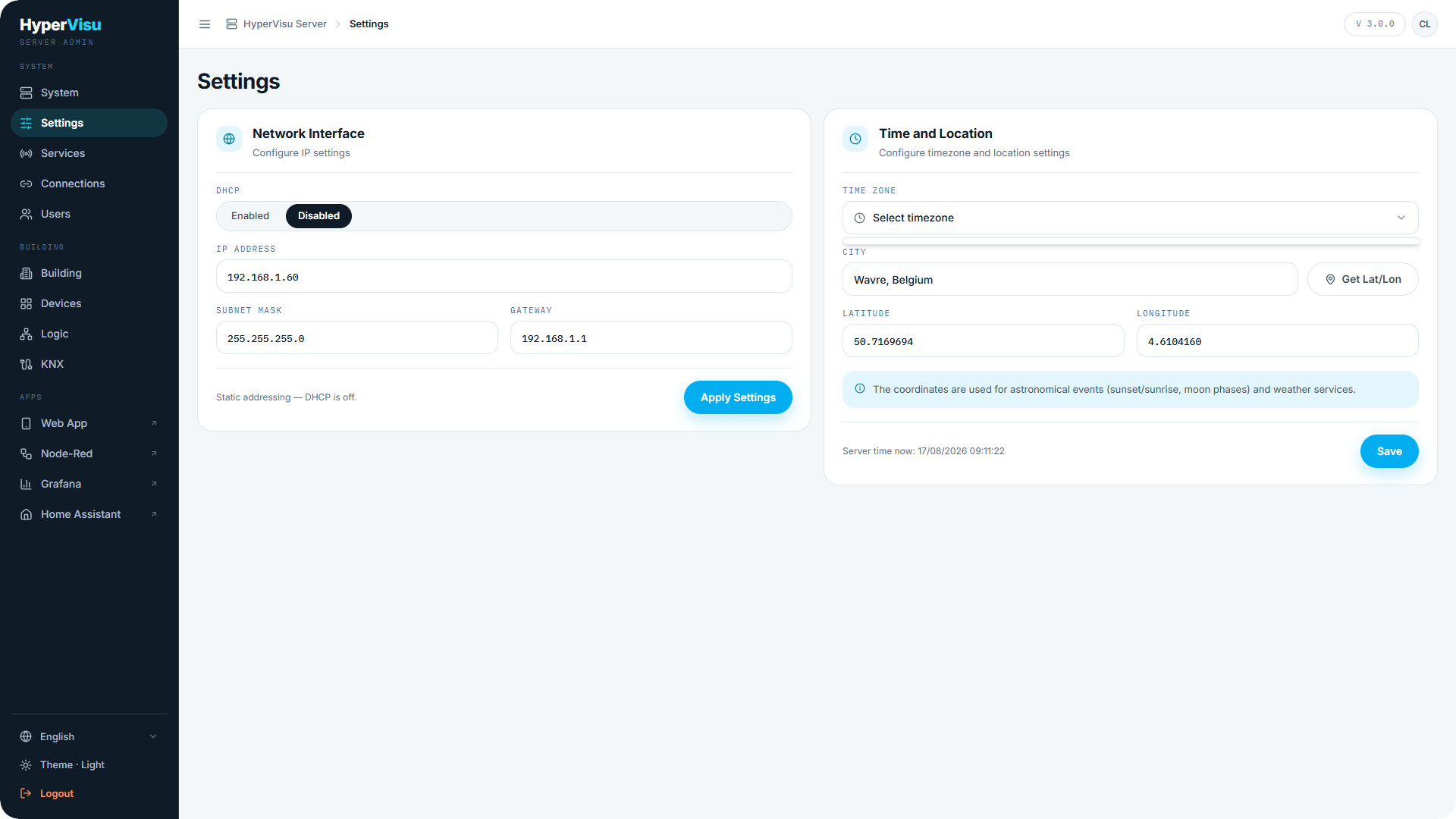
Task: Open Node-Red external link arrow
Action: click(154, 453)
